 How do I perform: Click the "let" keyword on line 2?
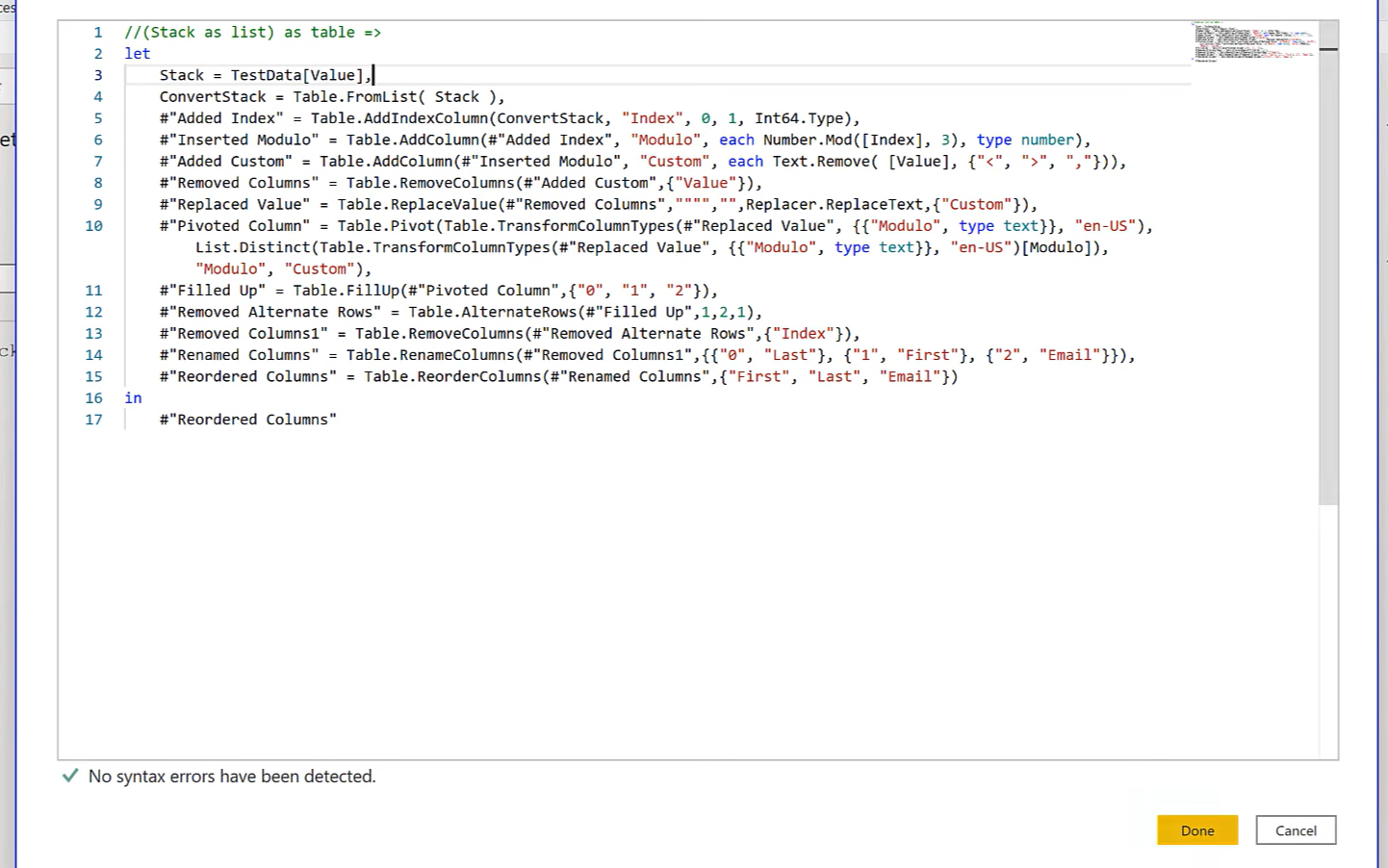click(138, 54)
